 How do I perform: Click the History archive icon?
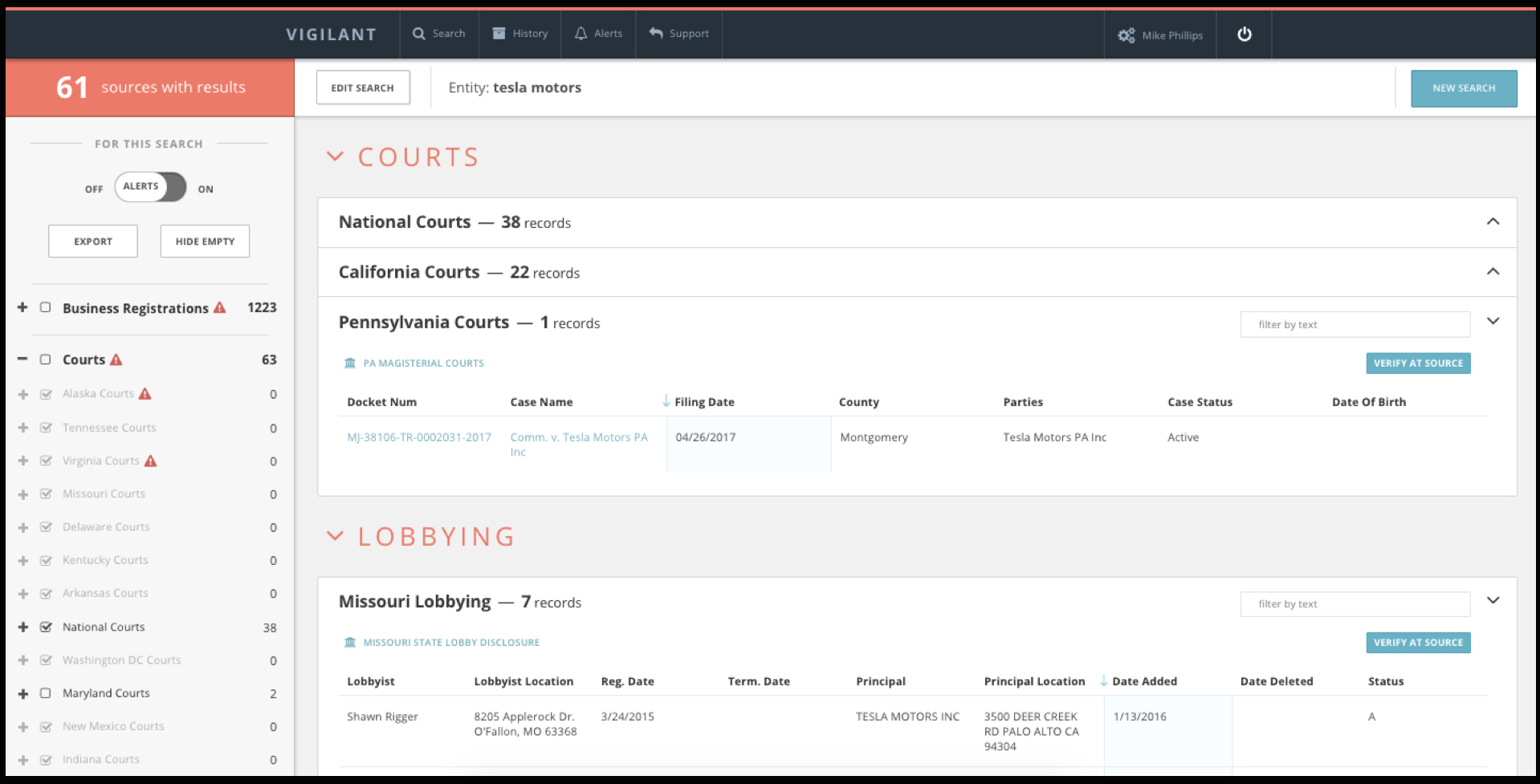[499, 34]
